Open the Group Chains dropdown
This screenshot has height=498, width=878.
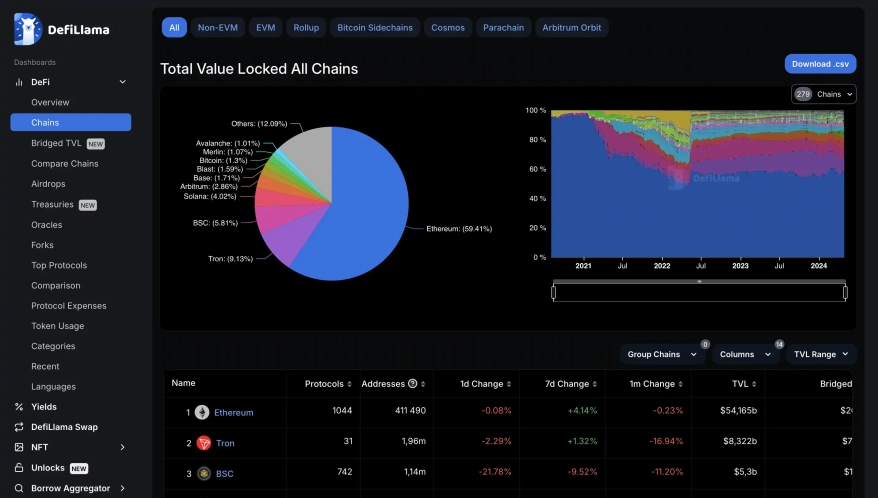pyautogui.click(x=660, y=354)
